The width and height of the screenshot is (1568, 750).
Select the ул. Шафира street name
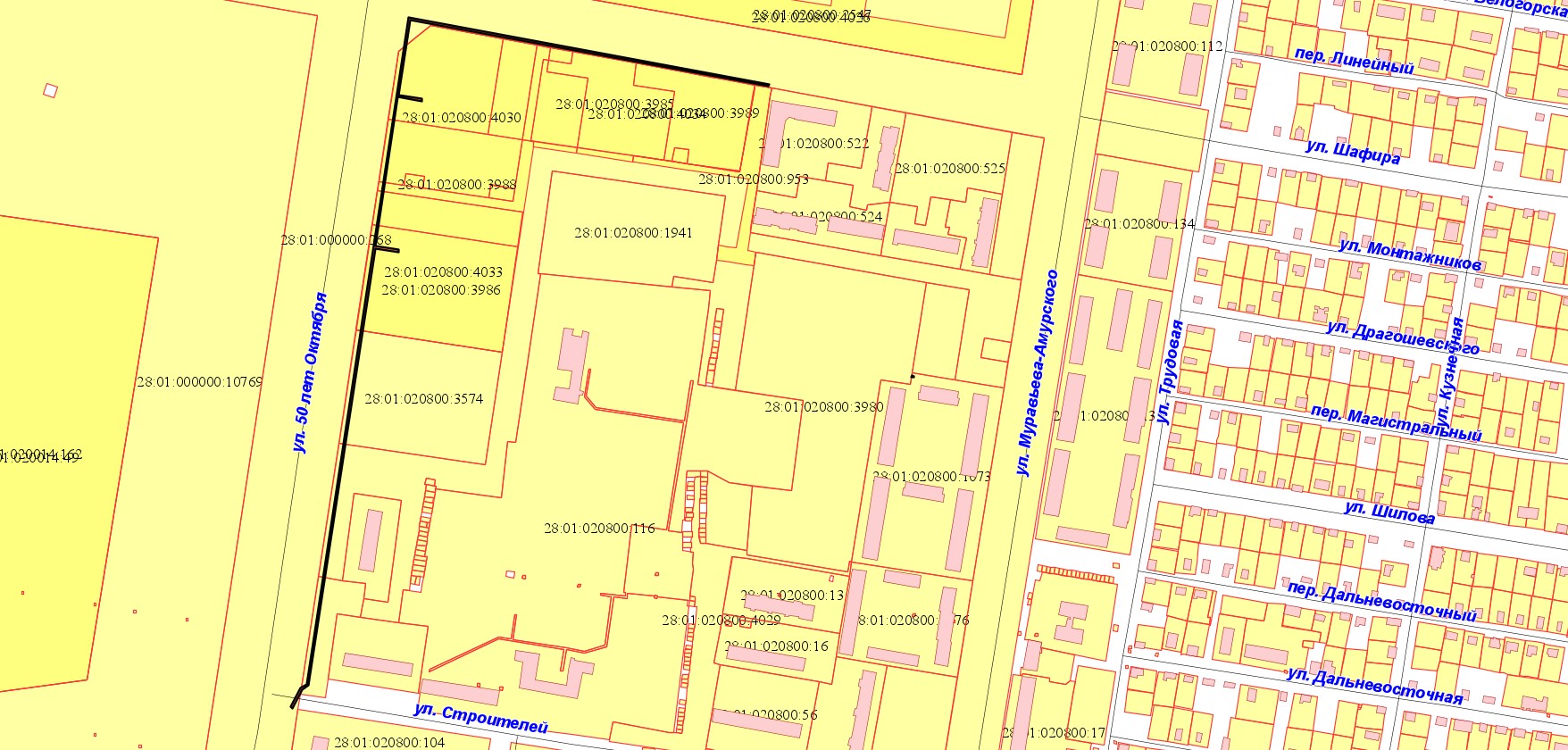point(1352,152)
